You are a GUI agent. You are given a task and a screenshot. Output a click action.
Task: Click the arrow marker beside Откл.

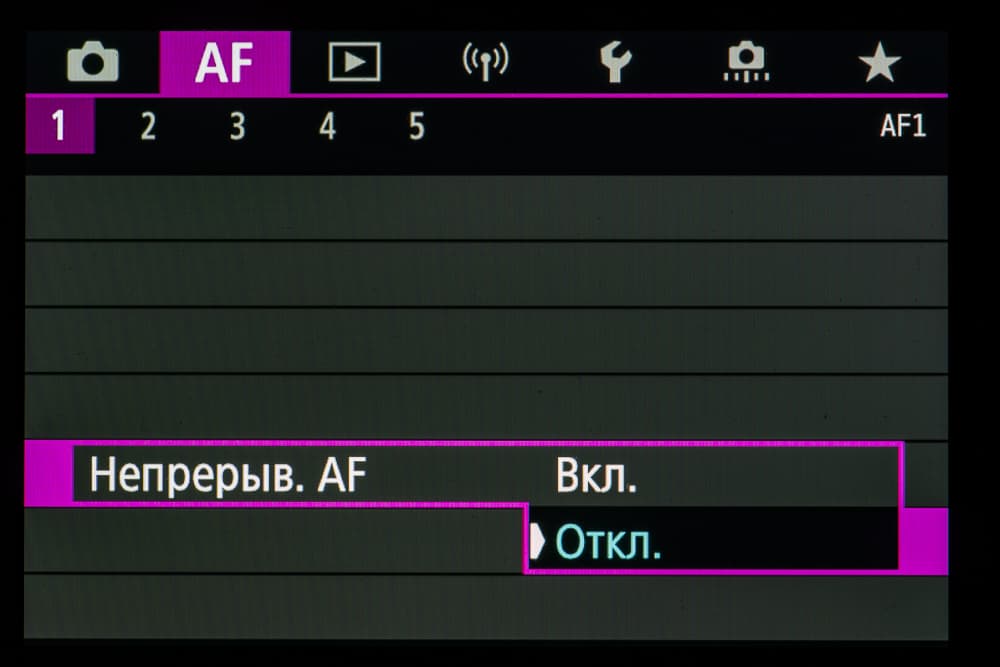538,542
